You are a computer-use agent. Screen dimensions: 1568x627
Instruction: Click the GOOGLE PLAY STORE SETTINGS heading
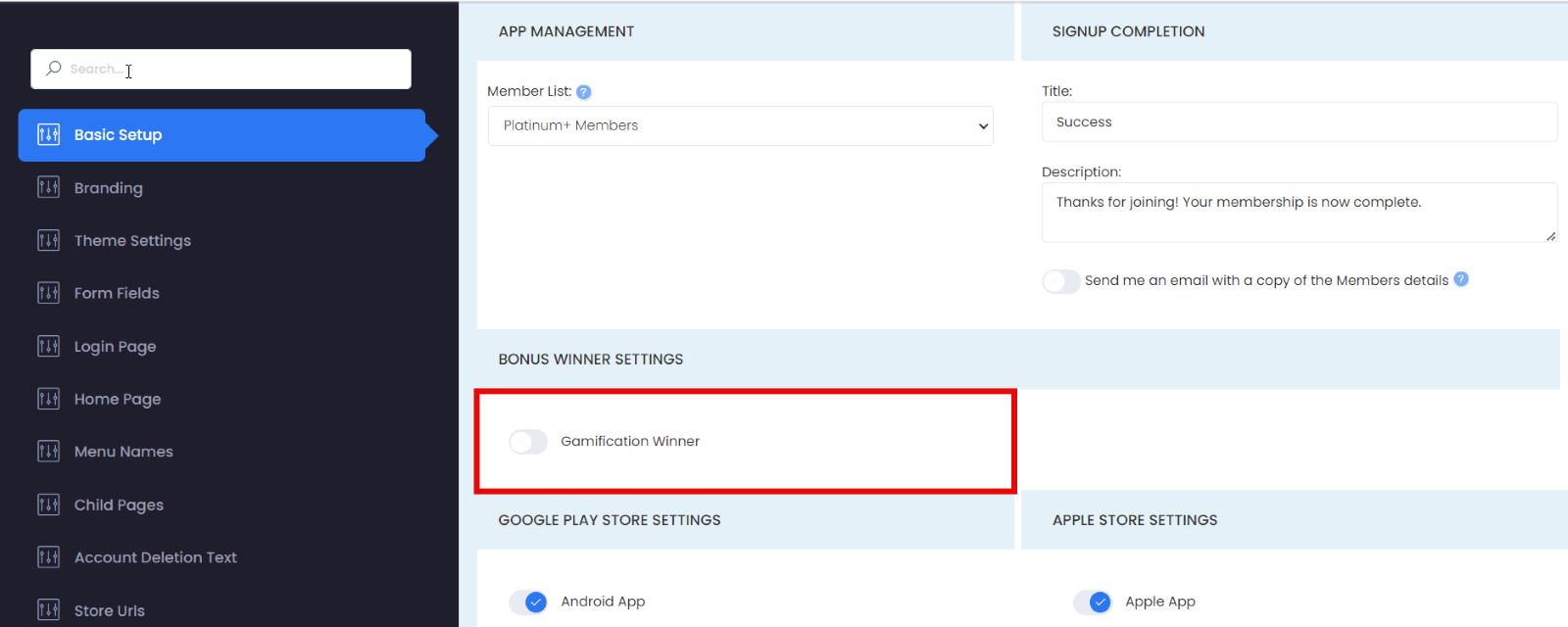pos(610,520)
